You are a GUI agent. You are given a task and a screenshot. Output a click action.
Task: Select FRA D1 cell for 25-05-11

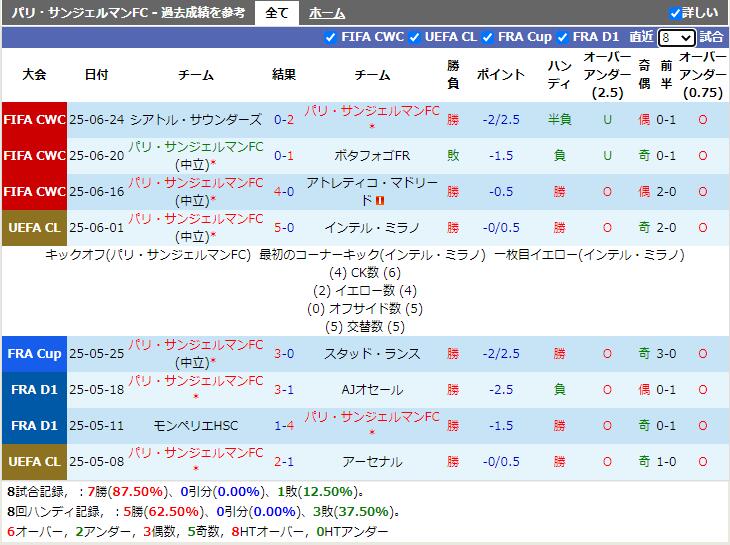[34, 425]
